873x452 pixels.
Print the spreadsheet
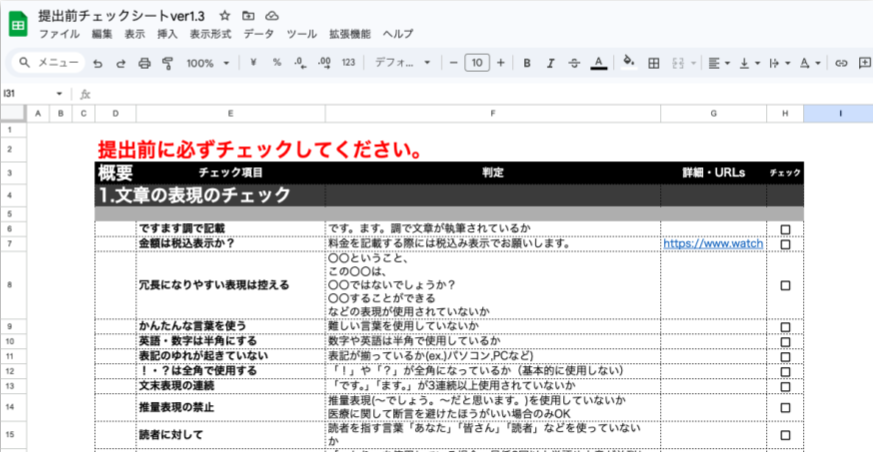click(x=144, y=63)
